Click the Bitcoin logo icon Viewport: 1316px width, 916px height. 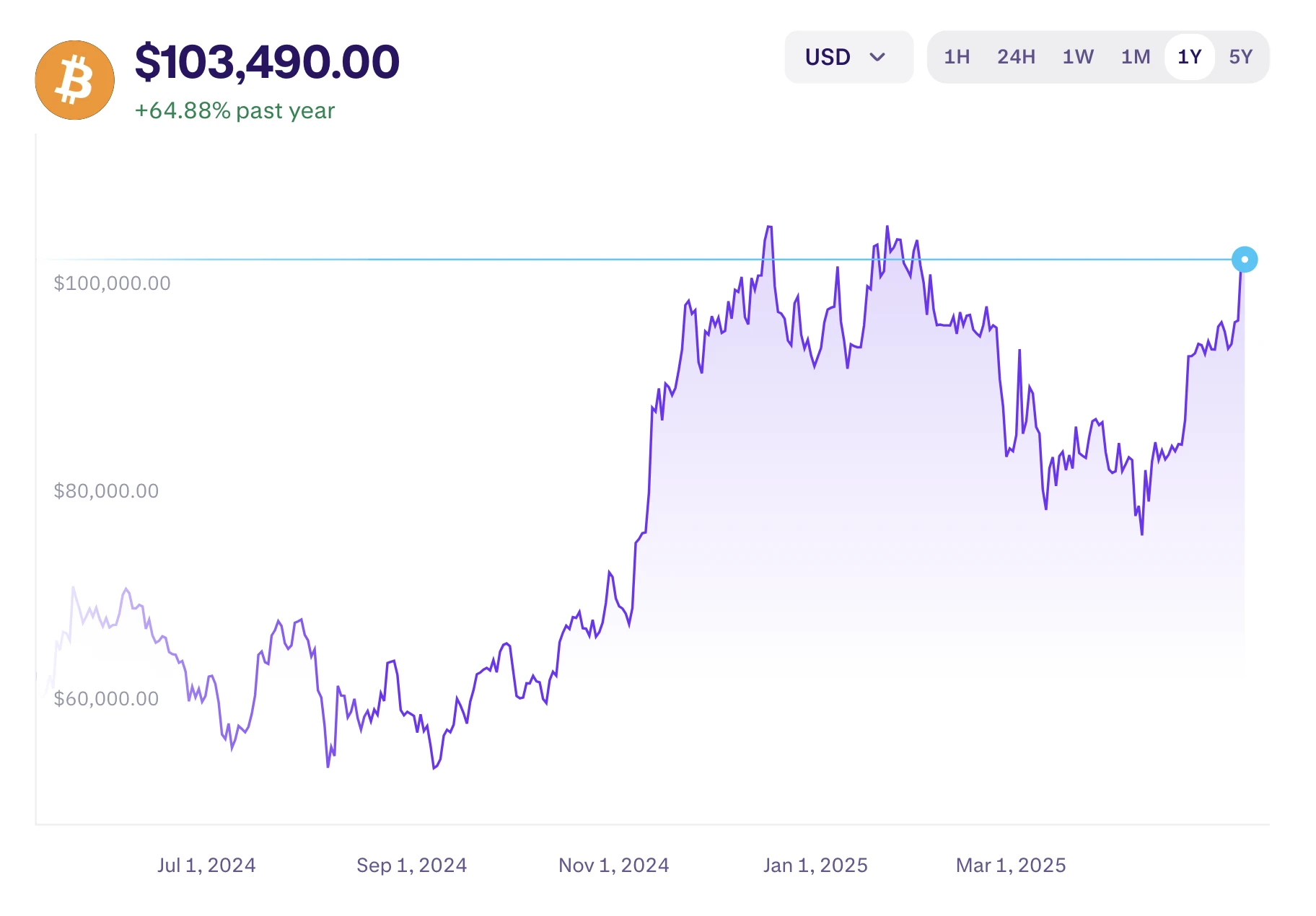(x=75, y=80)
